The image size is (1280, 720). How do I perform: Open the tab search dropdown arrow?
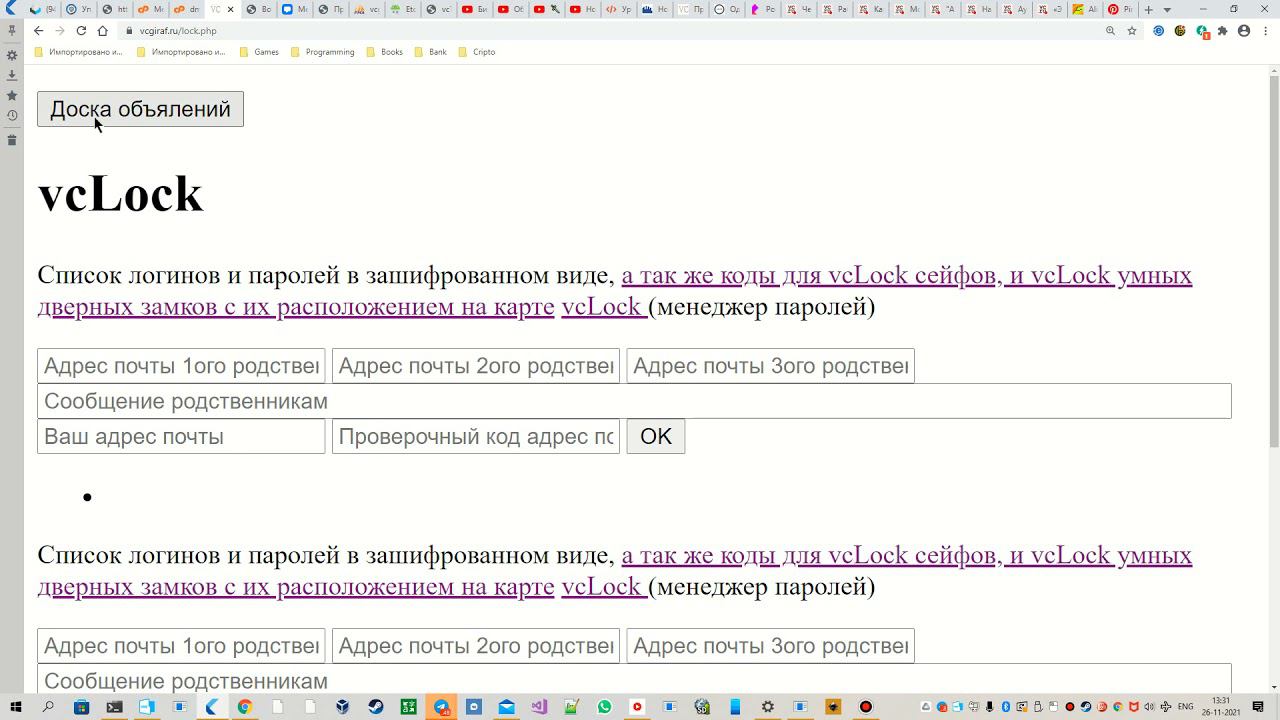1167,9
